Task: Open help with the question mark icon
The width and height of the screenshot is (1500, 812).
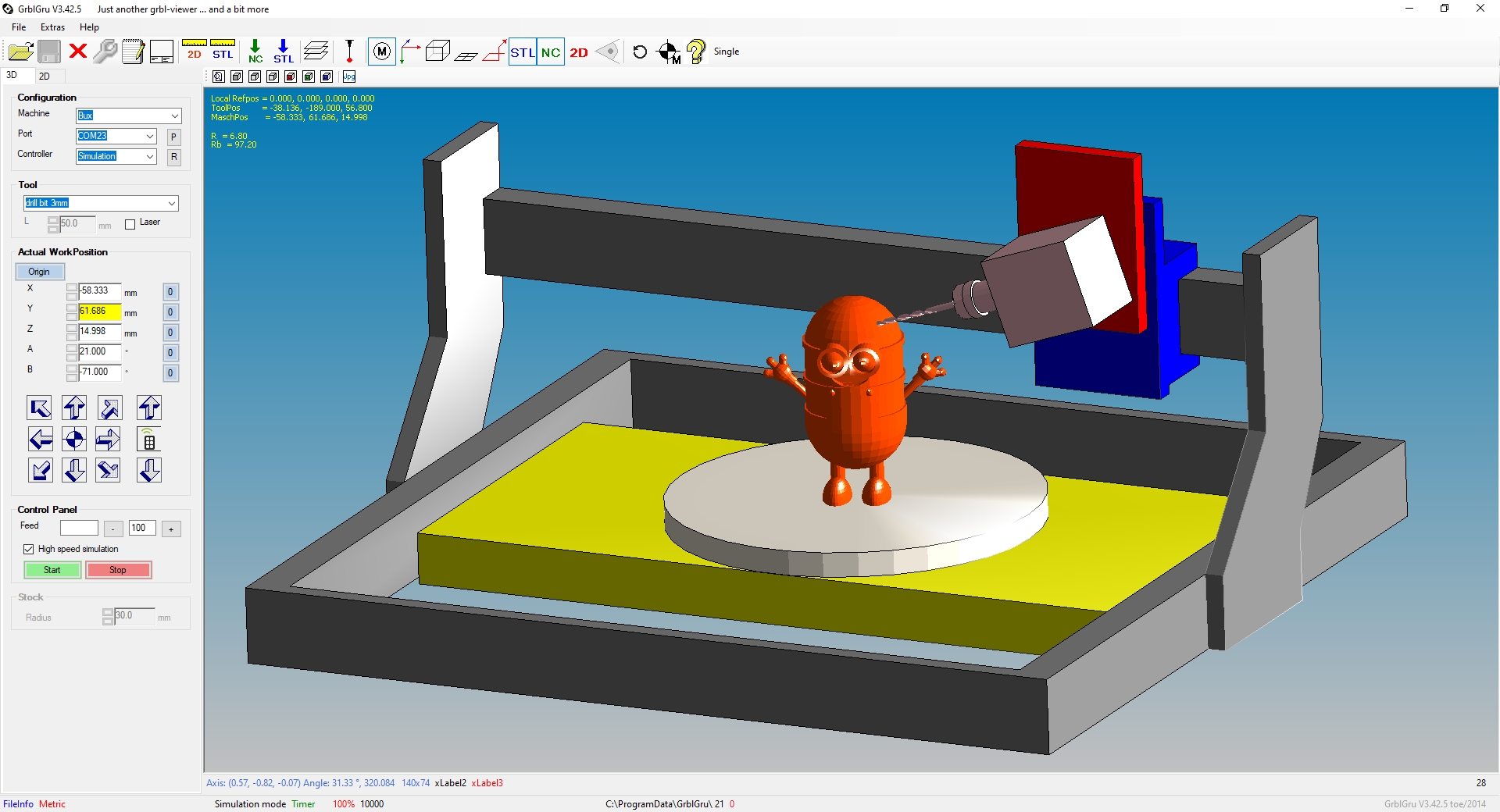Action: pyautogui.click(x=695, y=52)
